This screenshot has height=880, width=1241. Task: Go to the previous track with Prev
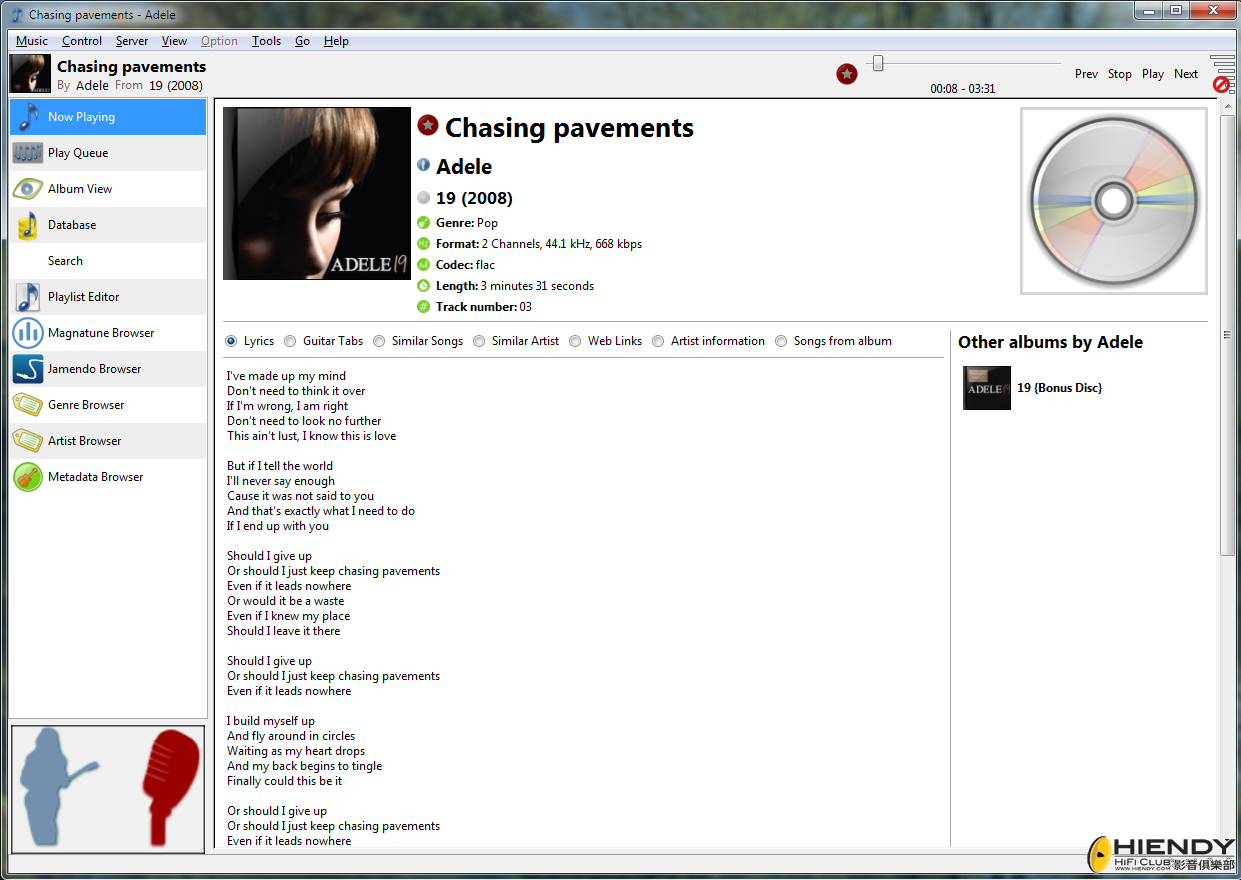(1086, 74)
